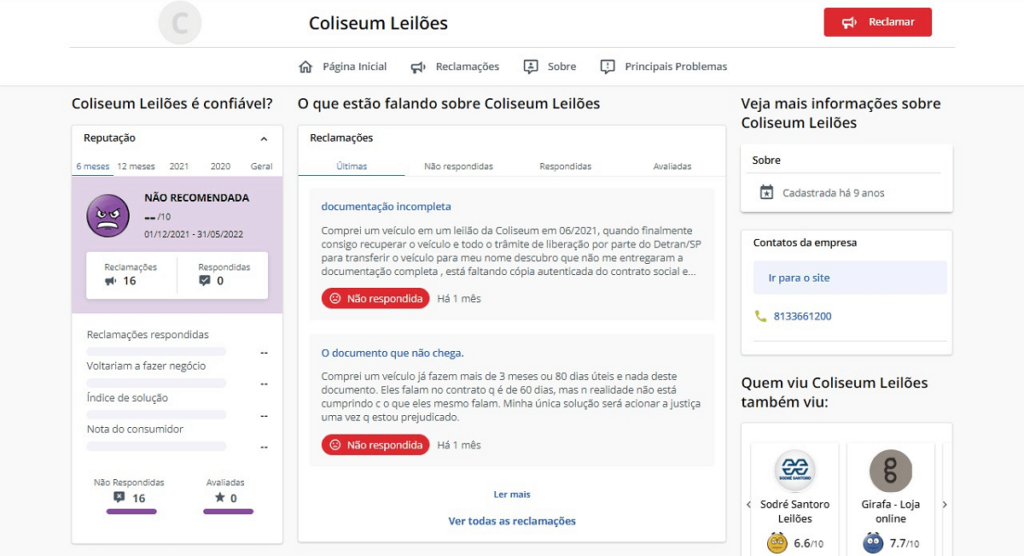Click Ver todas as reclamações link

[512, 521]
